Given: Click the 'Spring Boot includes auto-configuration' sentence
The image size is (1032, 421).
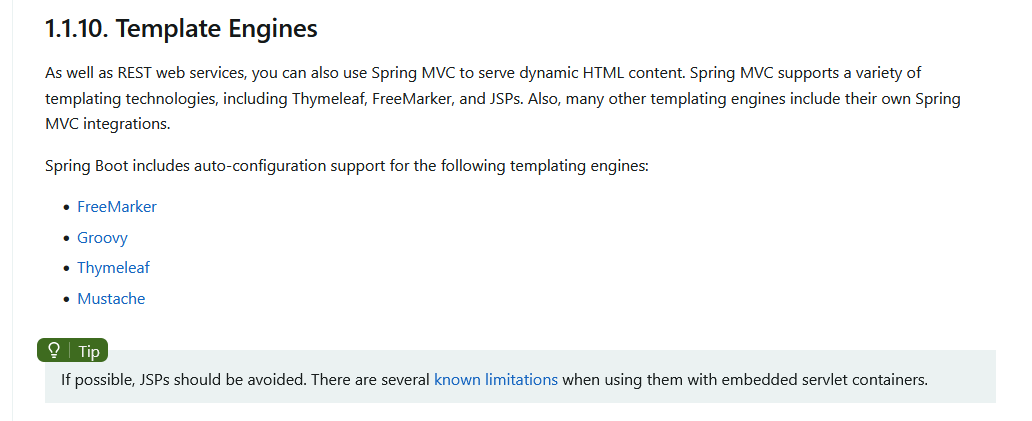Looking at the screenshot, I should [x=186, y=166].
